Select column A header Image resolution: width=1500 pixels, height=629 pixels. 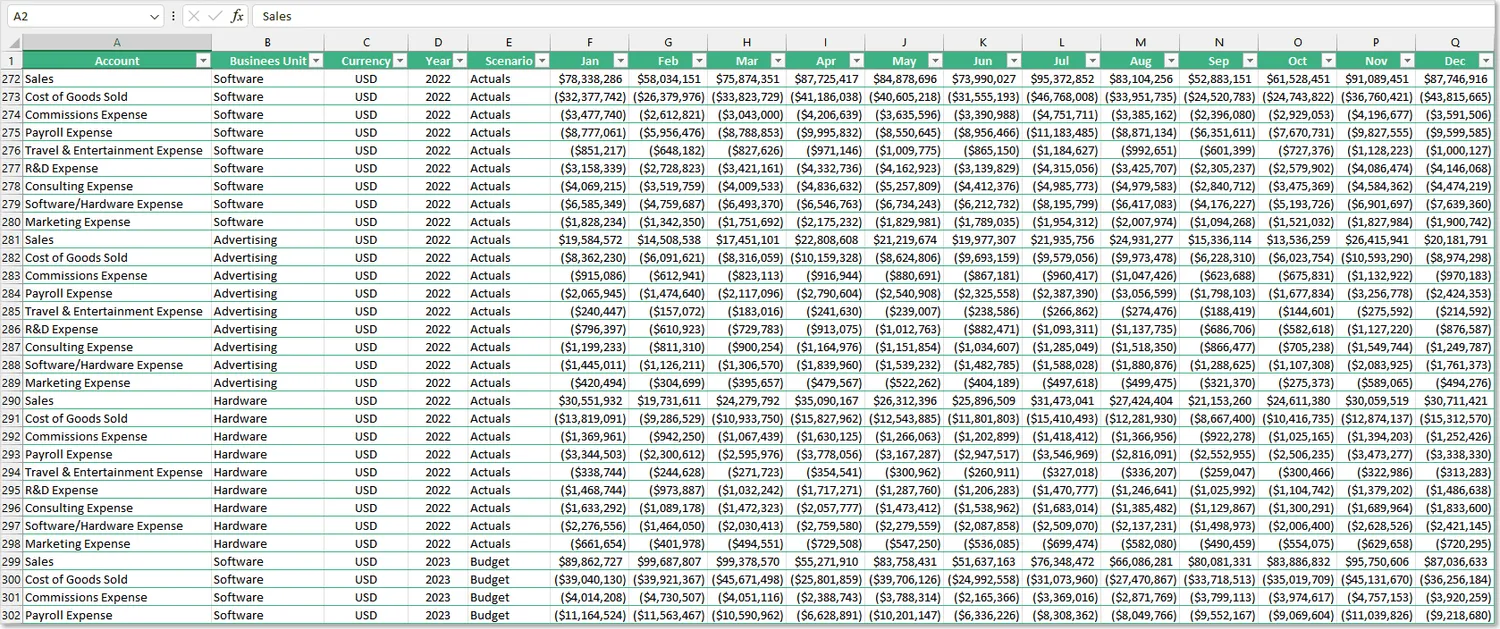coord(116,42)
